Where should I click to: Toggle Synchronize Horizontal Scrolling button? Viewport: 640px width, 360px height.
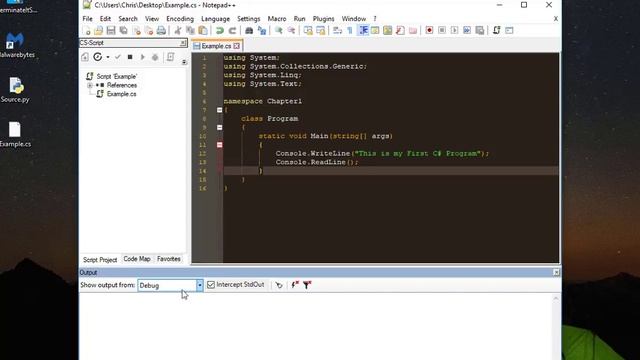(321, 31)
